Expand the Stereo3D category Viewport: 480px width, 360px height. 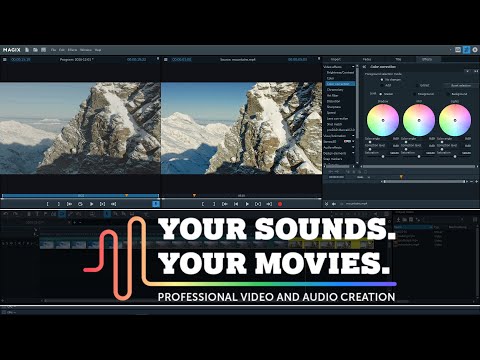coord(353,142)
